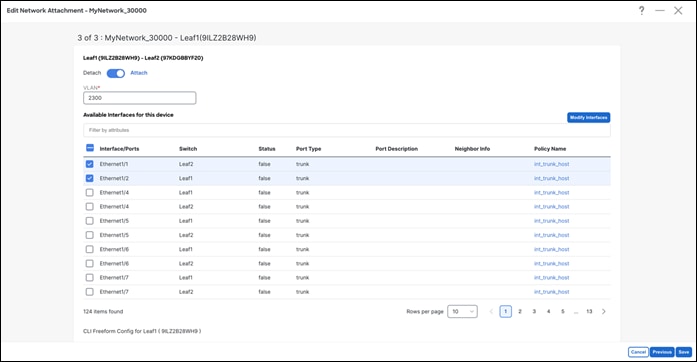Viewport: 697px width, 362px height.
Task: Click false status for Ethernet1/6 Leaf2
Action: [264, 264]
